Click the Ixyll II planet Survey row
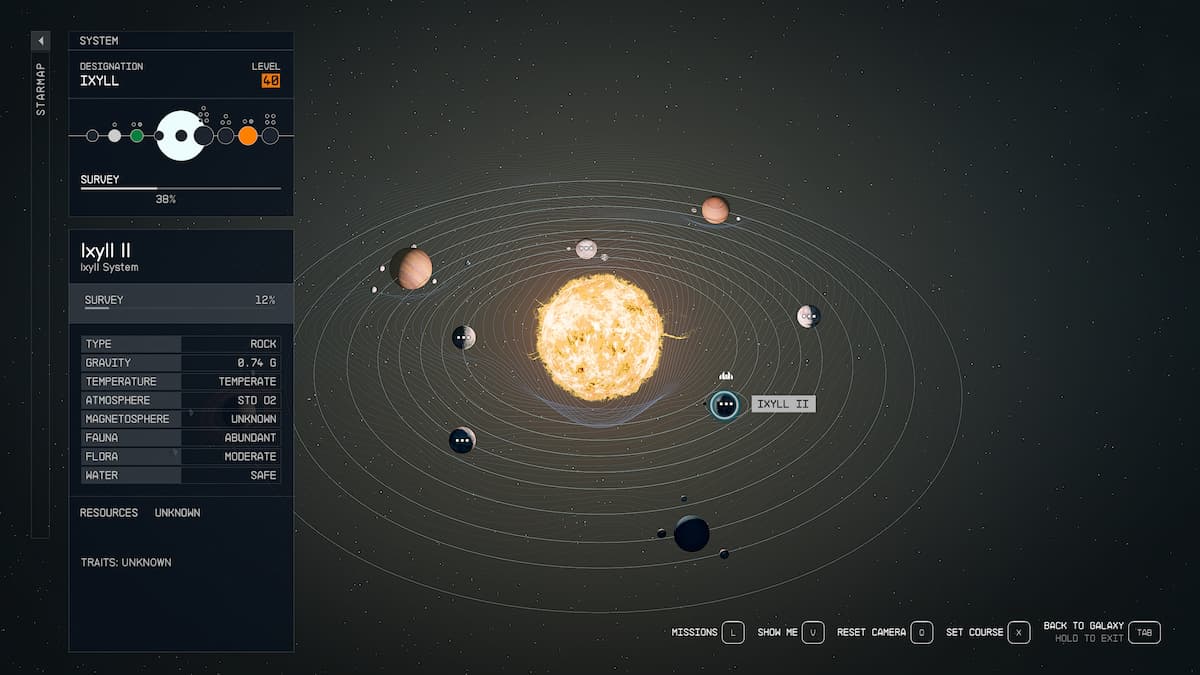1200x675 pixels. click(x=180, y=301)
